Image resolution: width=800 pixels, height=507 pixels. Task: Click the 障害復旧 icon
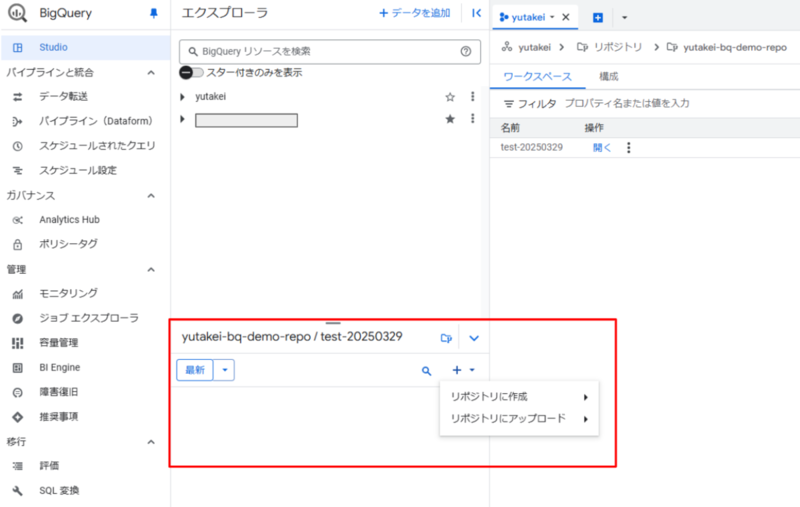[x=17, y=392]
